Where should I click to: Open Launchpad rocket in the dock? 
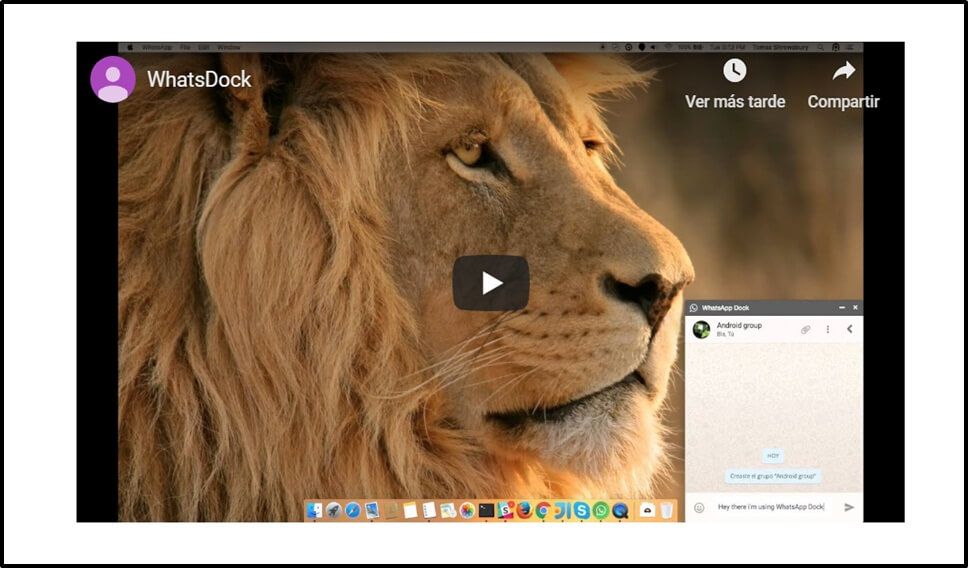pyautogui.click(x=334, y=510)
